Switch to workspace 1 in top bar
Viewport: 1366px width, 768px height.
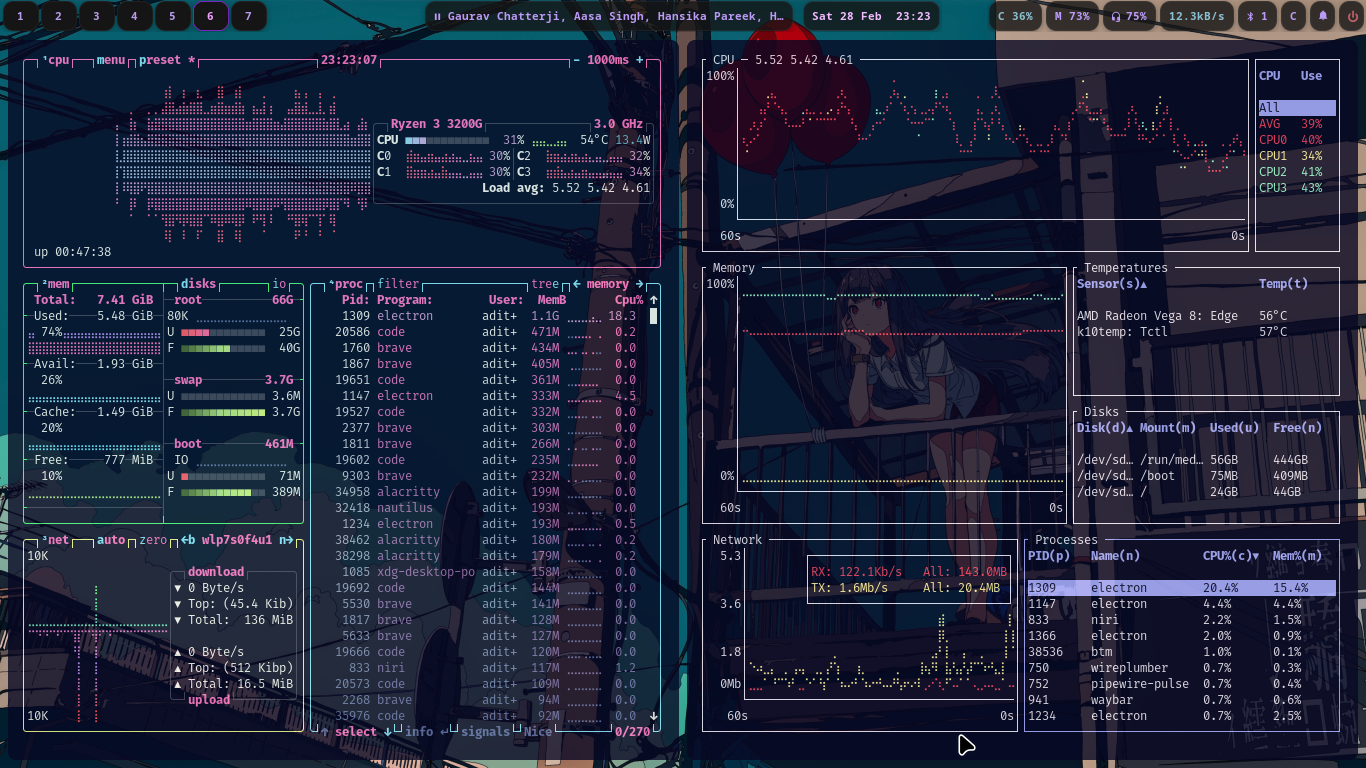pos(21,16)
